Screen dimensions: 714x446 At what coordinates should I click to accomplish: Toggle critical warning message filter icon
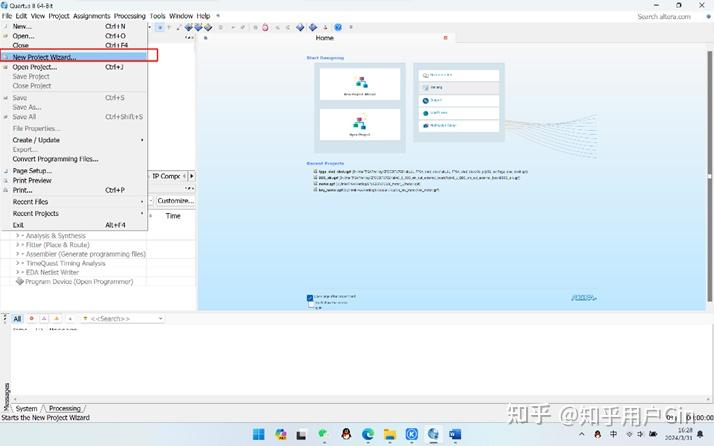pos(44,319)
